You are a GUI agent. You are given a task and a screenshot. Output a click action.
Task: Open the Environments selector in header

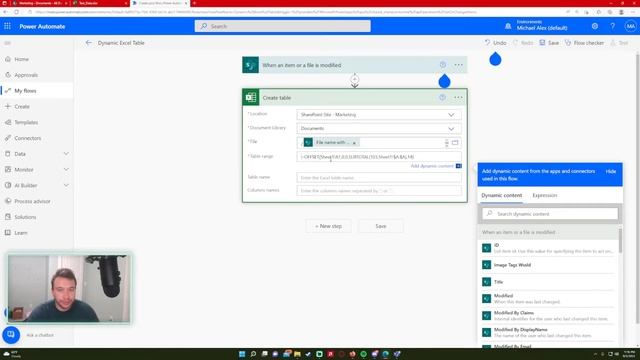click(542, 25)
